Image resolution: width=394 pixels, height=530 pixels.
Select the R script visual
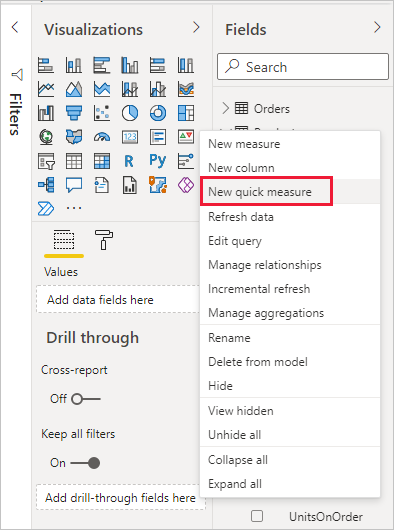[x=130, y=161]
